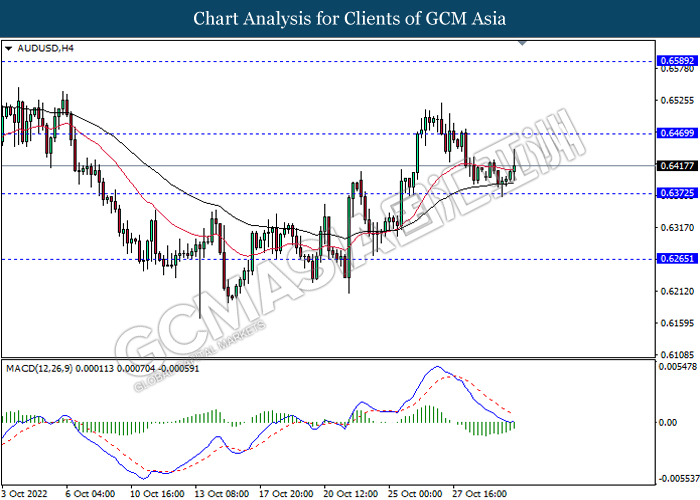Click the current price label 0.64177
The image size is (700, 500).
[x=677, y=166]
